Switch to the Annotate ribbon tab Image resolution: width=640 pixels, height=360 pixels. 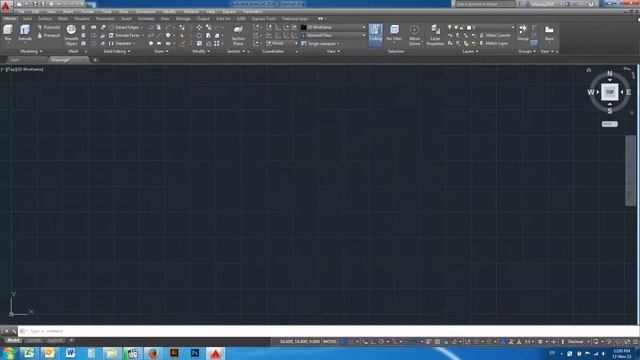tap(146, 19)
